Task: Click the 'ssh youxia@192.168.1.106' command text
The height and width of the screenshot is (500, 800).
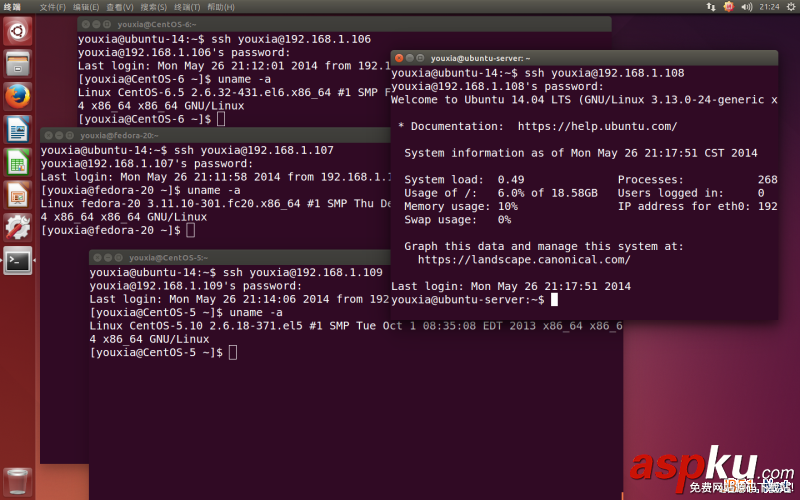Action: coord(291,39)
